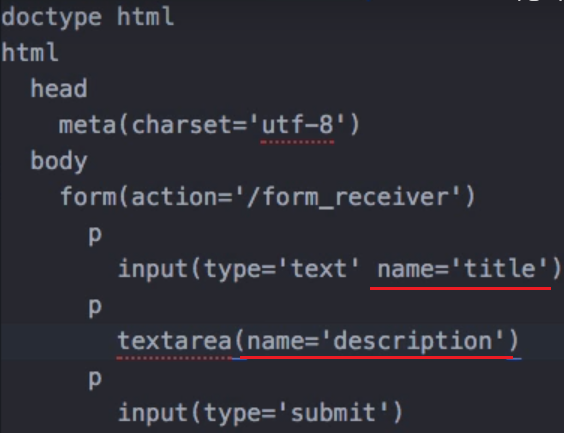Viewport: 564px width, 433px height.
Task: Click the form(action='/form_receiver') line
Action: [268, 197]
